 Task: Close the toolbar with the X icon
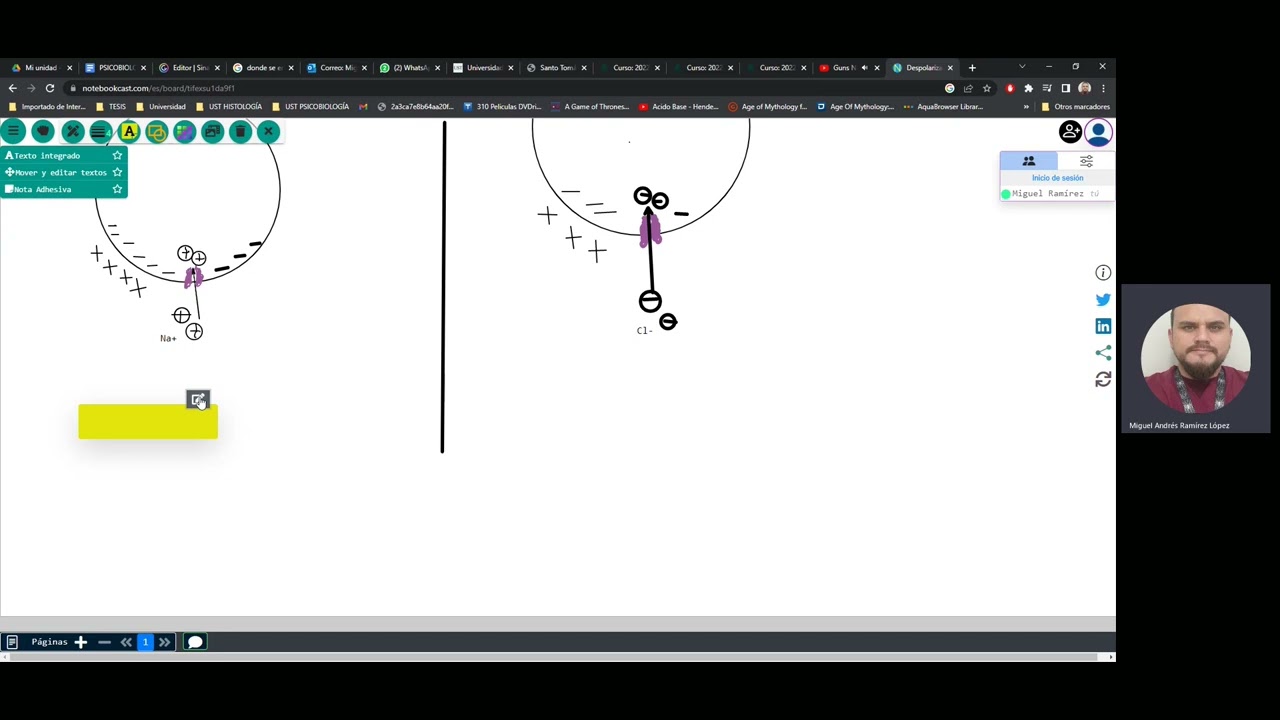(x=268, y=132)
